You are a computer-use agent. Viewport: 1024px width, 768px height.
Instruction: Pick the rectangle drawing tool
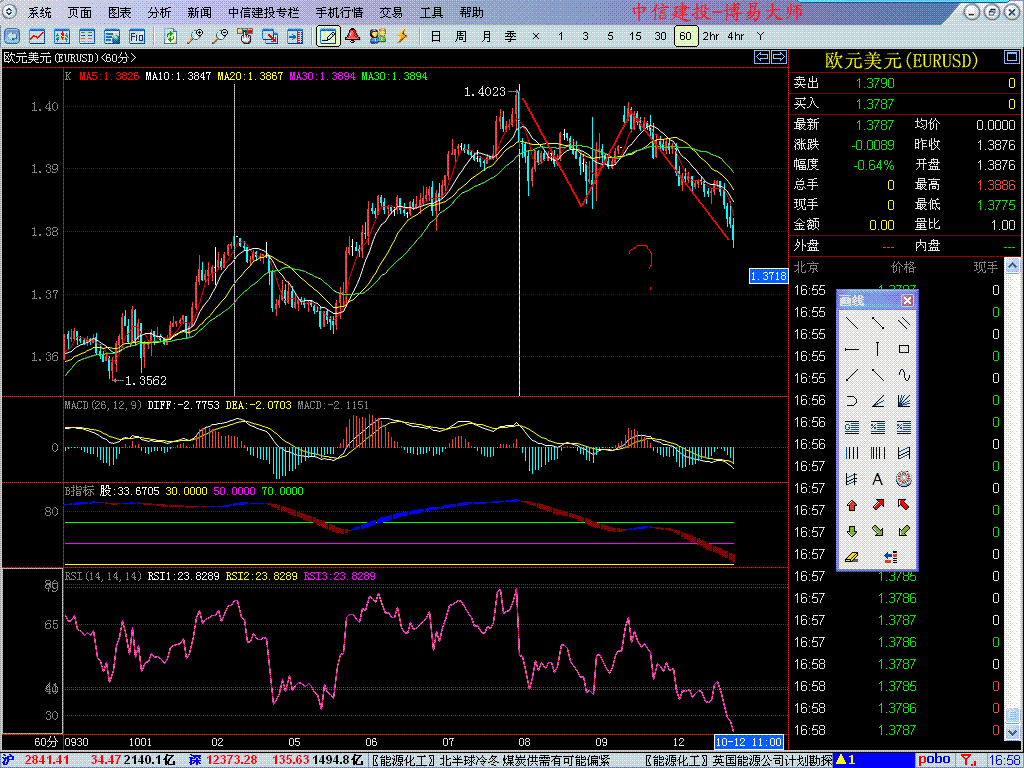904,349
